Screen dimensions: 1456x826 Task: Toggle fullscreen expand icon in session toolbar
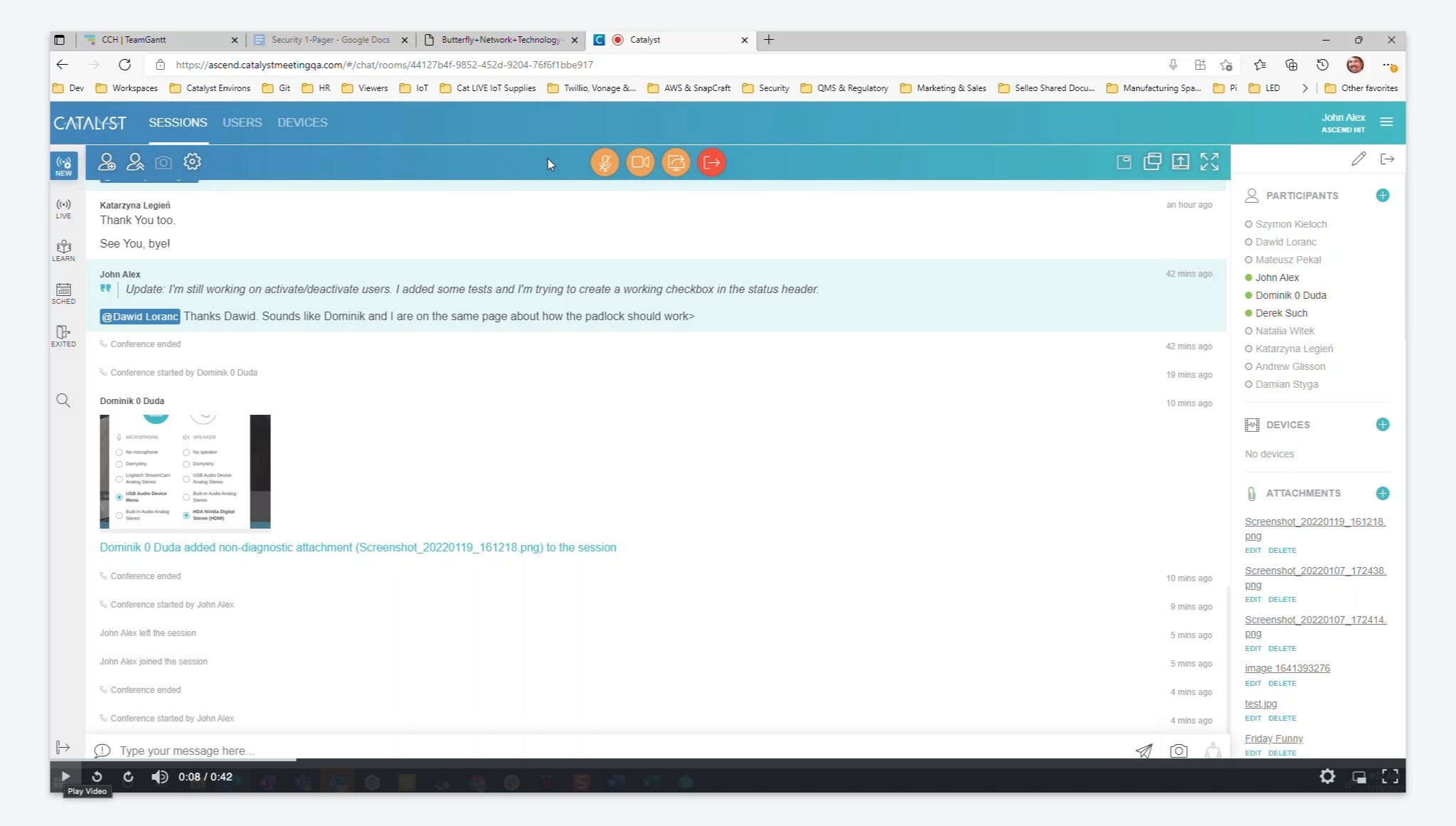(1209, 162)
